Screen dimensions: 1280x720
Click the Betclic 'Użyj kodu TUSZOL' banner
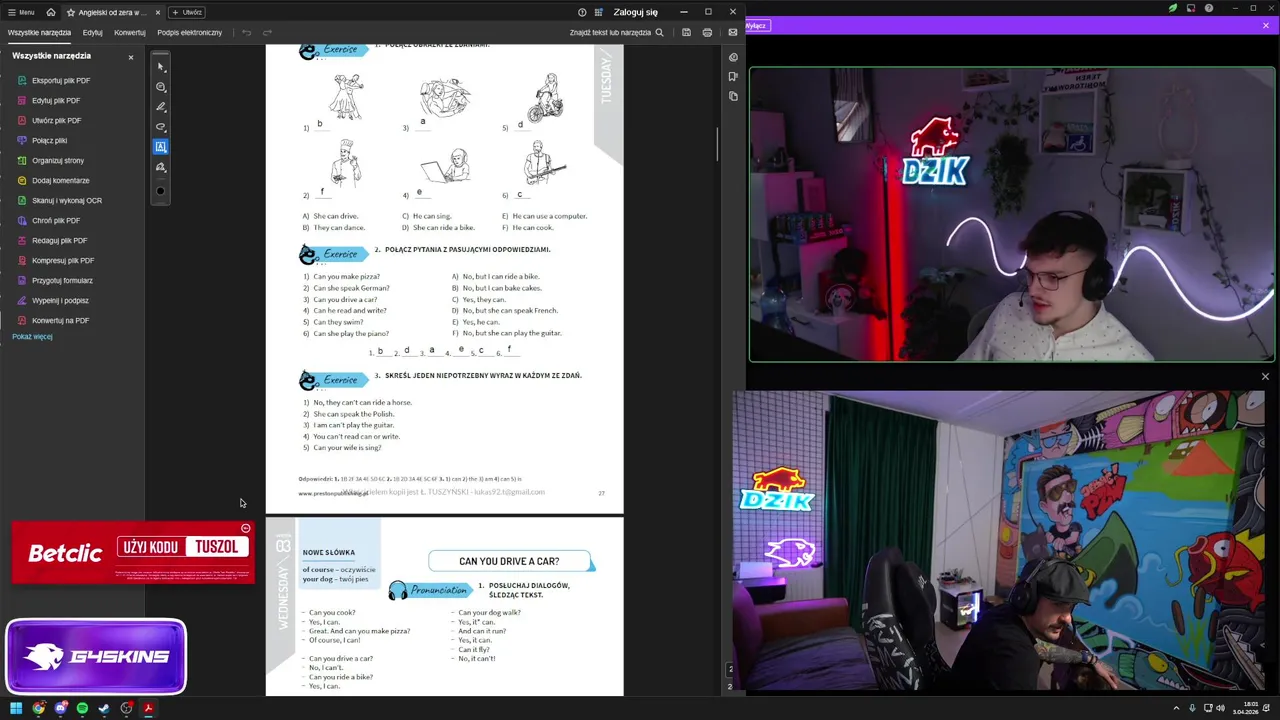133,552
